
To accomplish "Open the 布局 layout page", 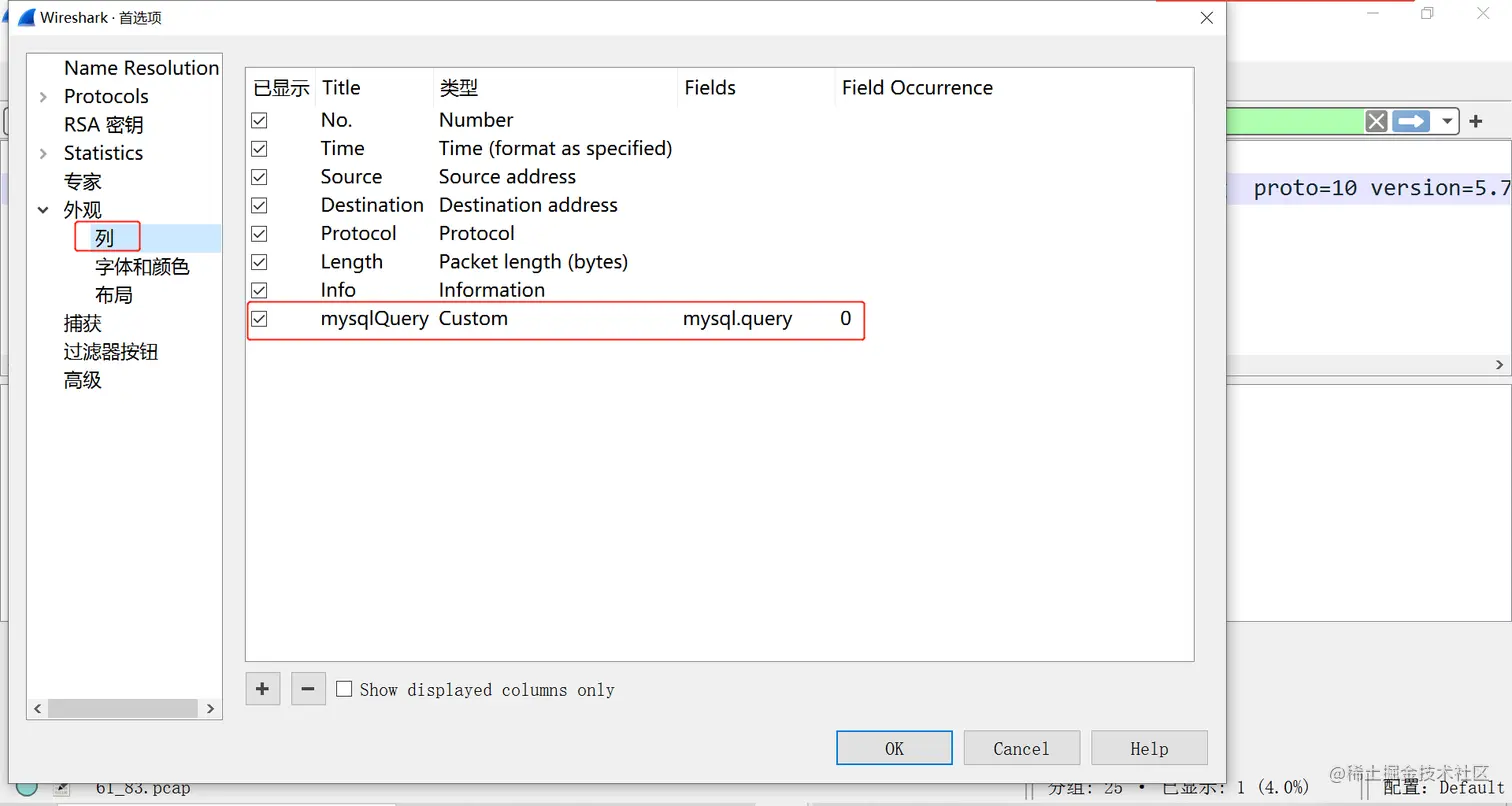I will coord(113,295).
